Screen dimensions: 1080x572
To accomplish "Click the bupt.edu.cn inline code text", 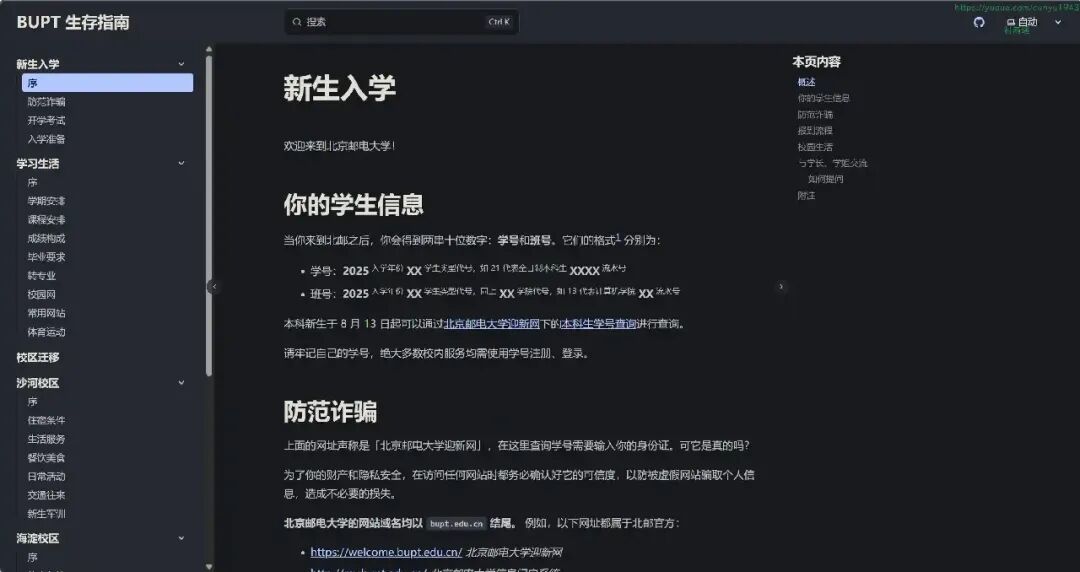I will point(457,524).
